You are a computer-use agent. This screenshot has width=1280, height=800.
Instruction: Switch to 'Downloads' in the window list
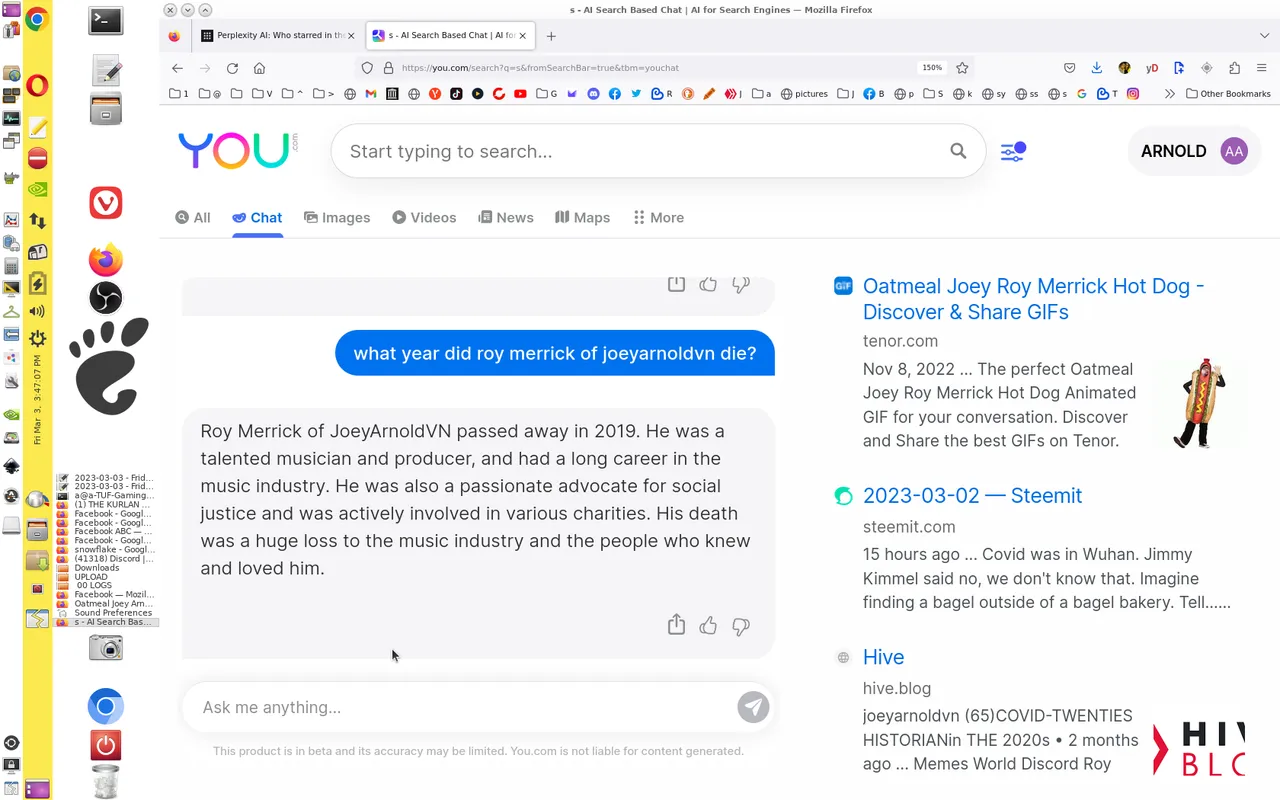point(106,567)
